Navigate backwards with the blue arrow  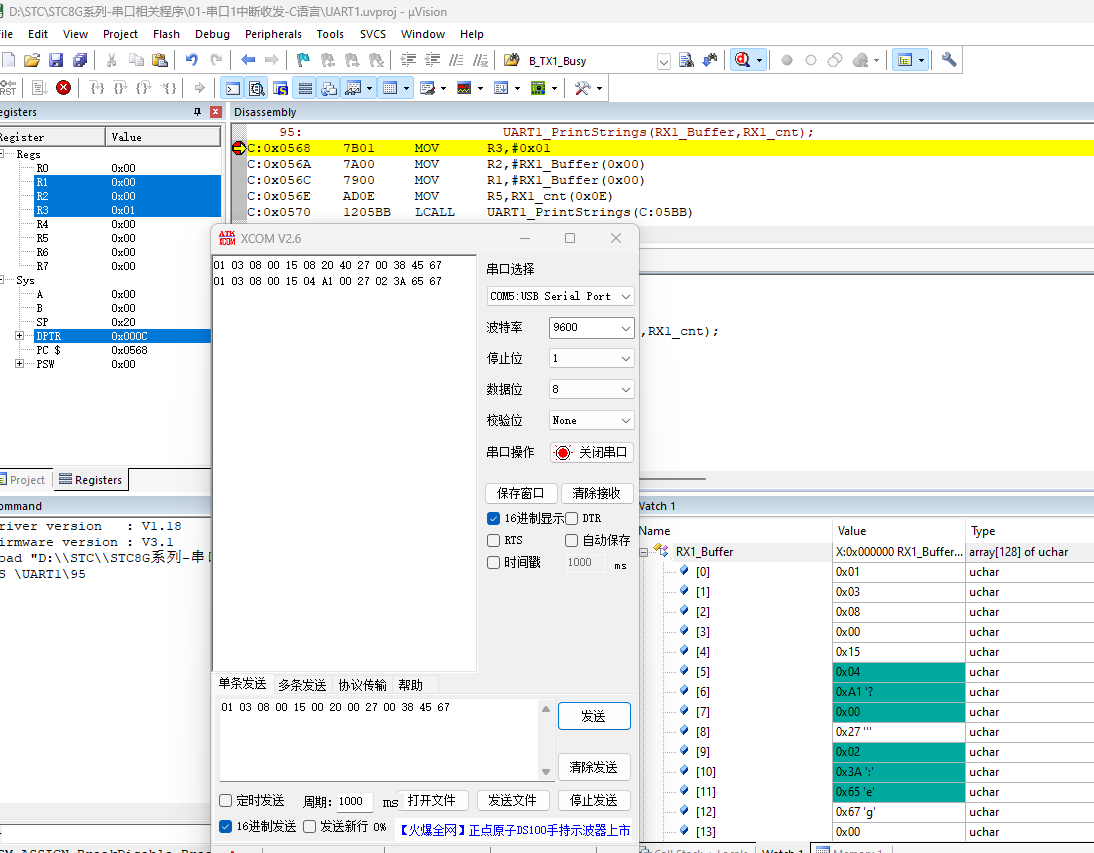[248, 61]
